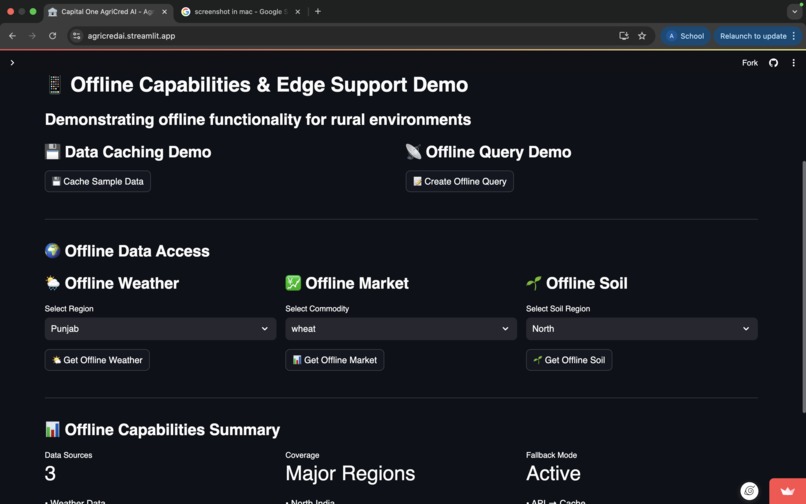Click the Offline Data Access heading
Image resolution: width=806 pixels, height=504 pixels.
click(127, 251)
